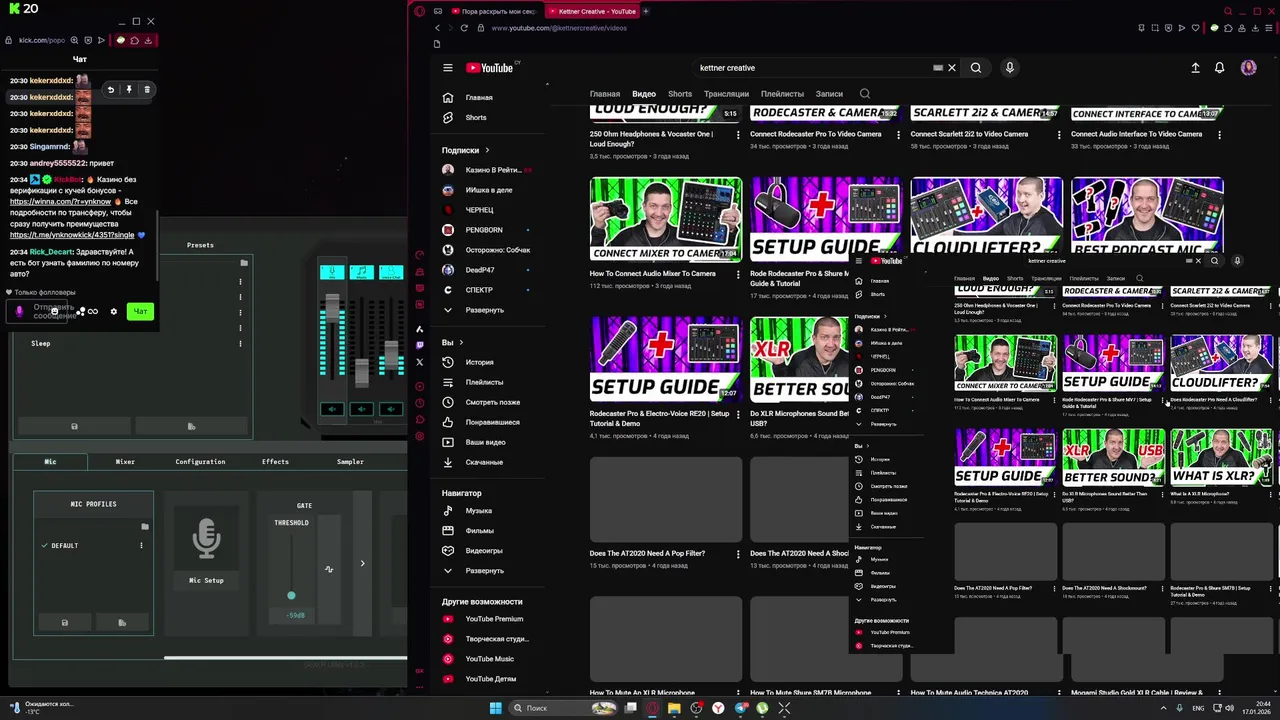Image resolution: width=1280 pixels, height=720 pixels.
Task: Reload the Kettner Creative browser page
Action: 464,28
